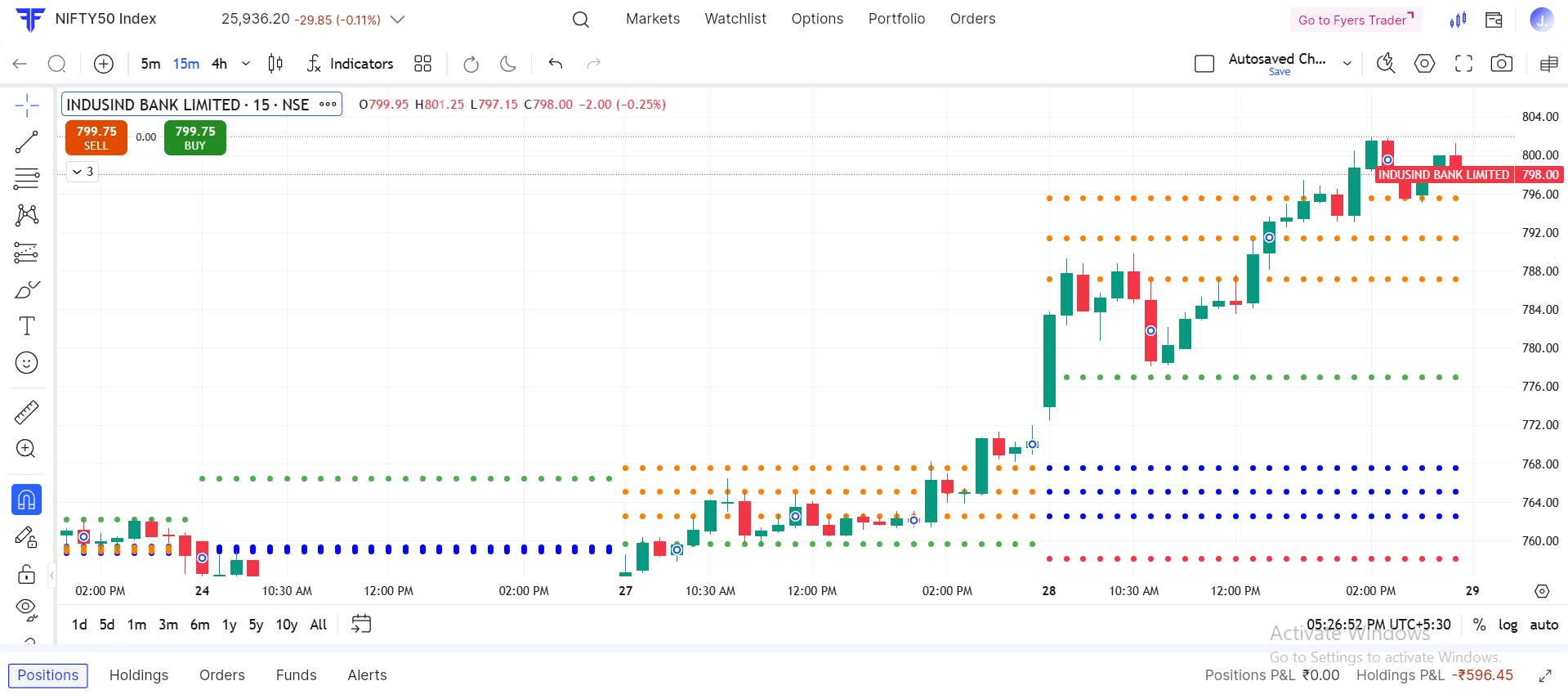The height and width of the screenshot is (699, 1568).
Task: Set chart range to 1y
Action: point(230,625)
